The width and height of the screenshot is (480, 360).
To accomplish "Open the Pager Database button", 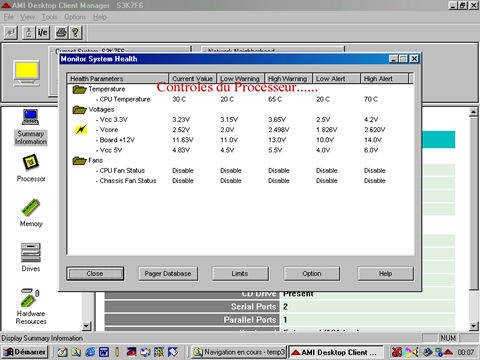I will pyautogui.click(x=168, y=274).
